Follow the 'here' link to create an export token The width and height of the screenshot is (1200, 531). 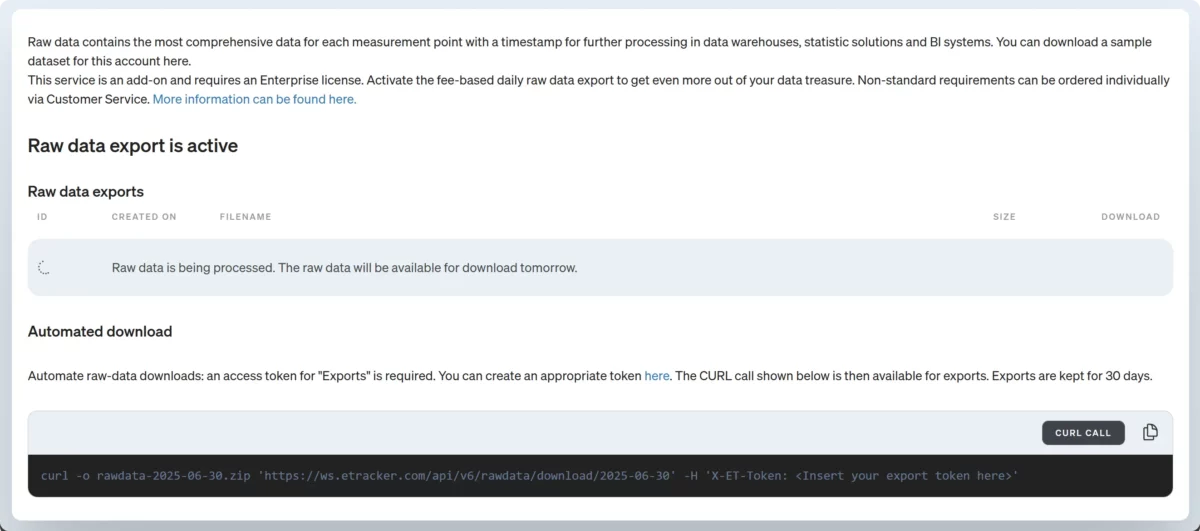click(657, 376)
